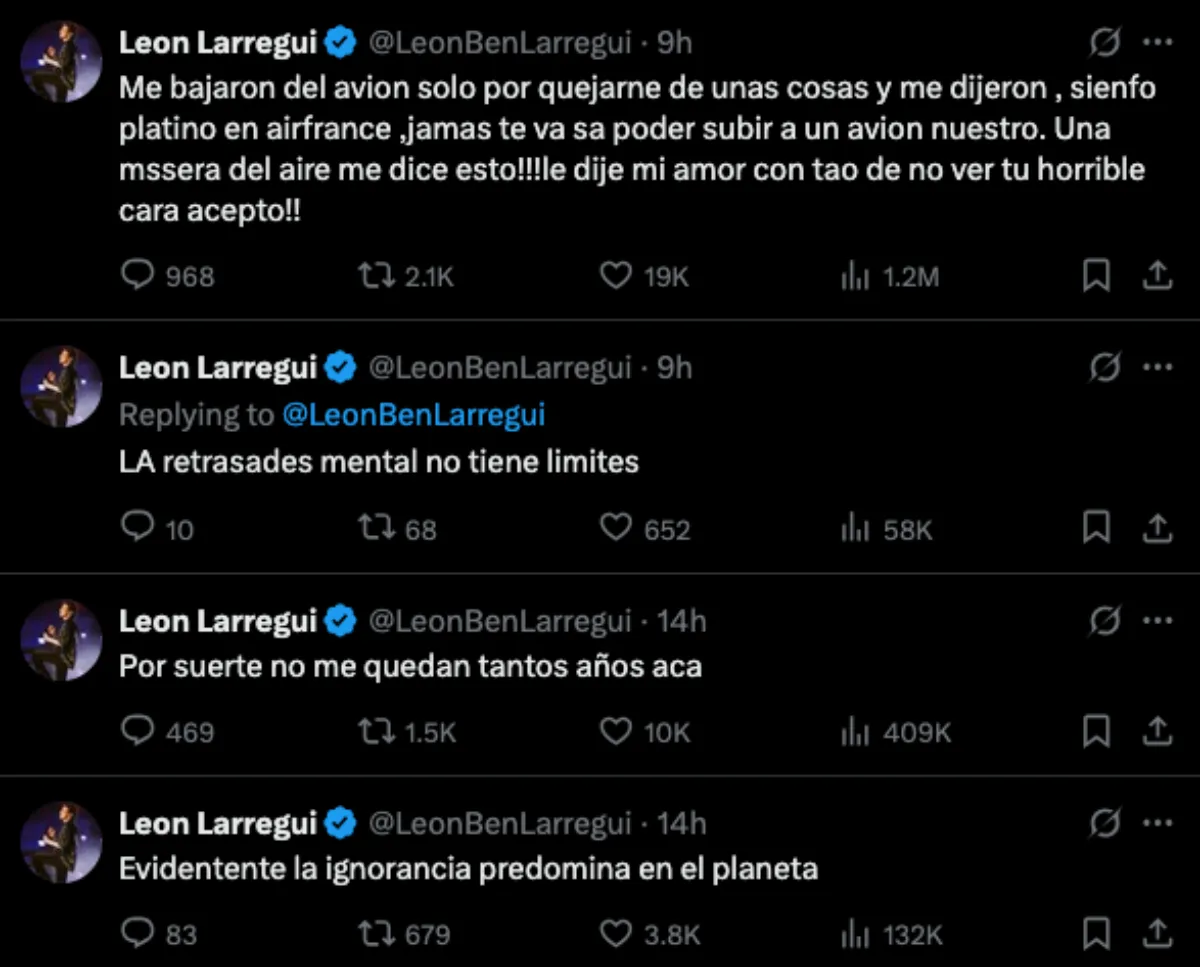Retweet the "Por suerte no me quedan" tweet
Viewport: 1200px width, 967px height.
[380, 732]
